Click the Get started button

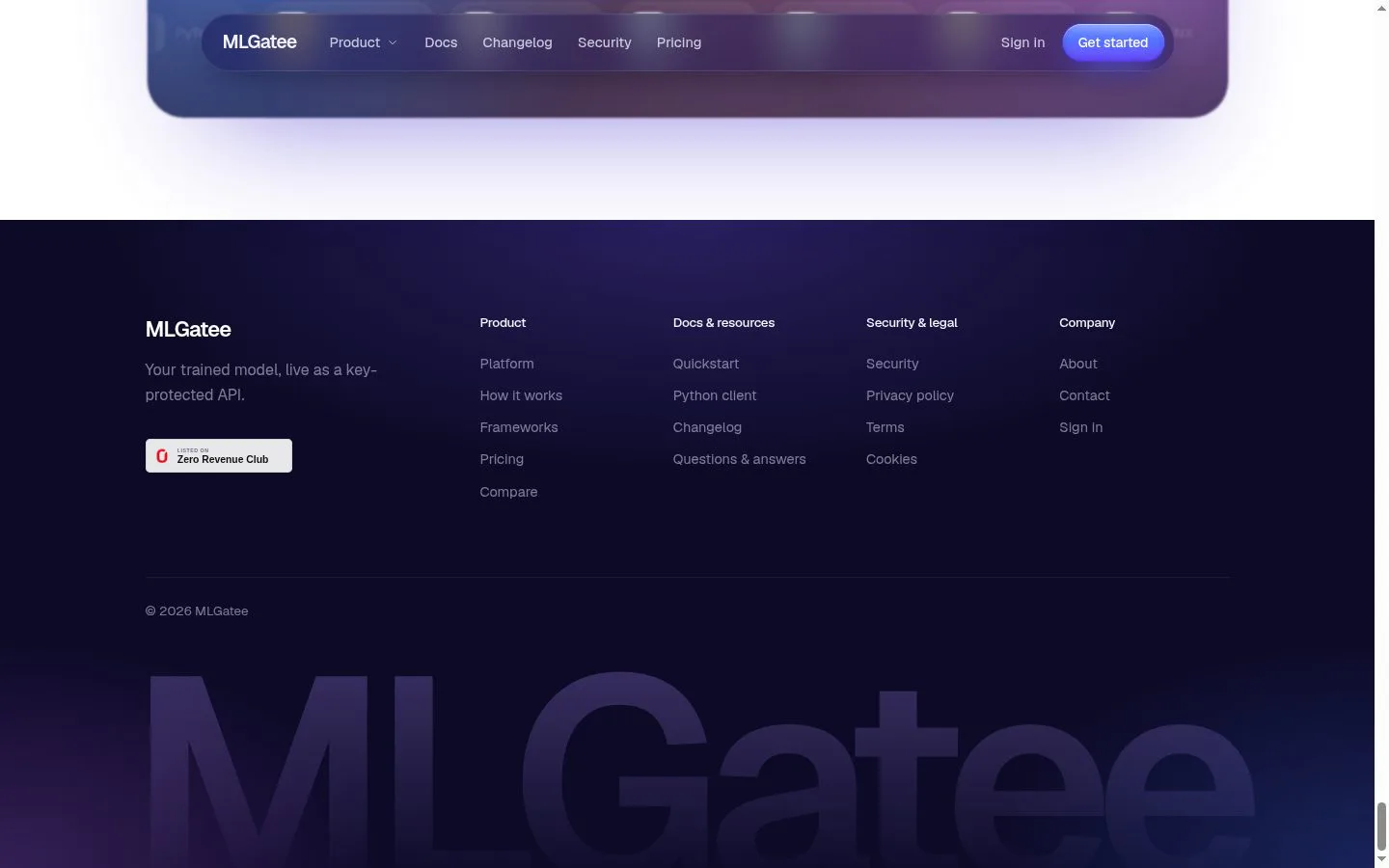click(1113, 42)
